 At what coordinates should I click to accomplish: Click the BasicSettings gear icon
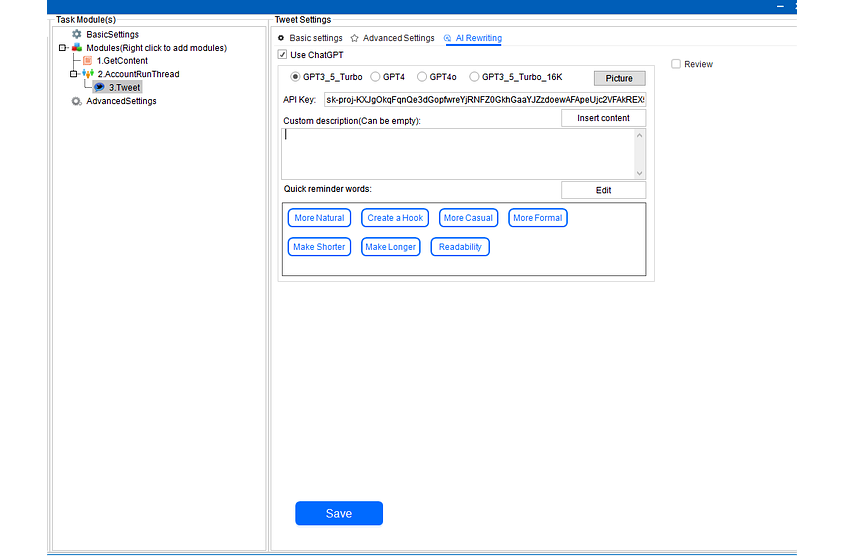pyautogui.click(x=77, y=34)
